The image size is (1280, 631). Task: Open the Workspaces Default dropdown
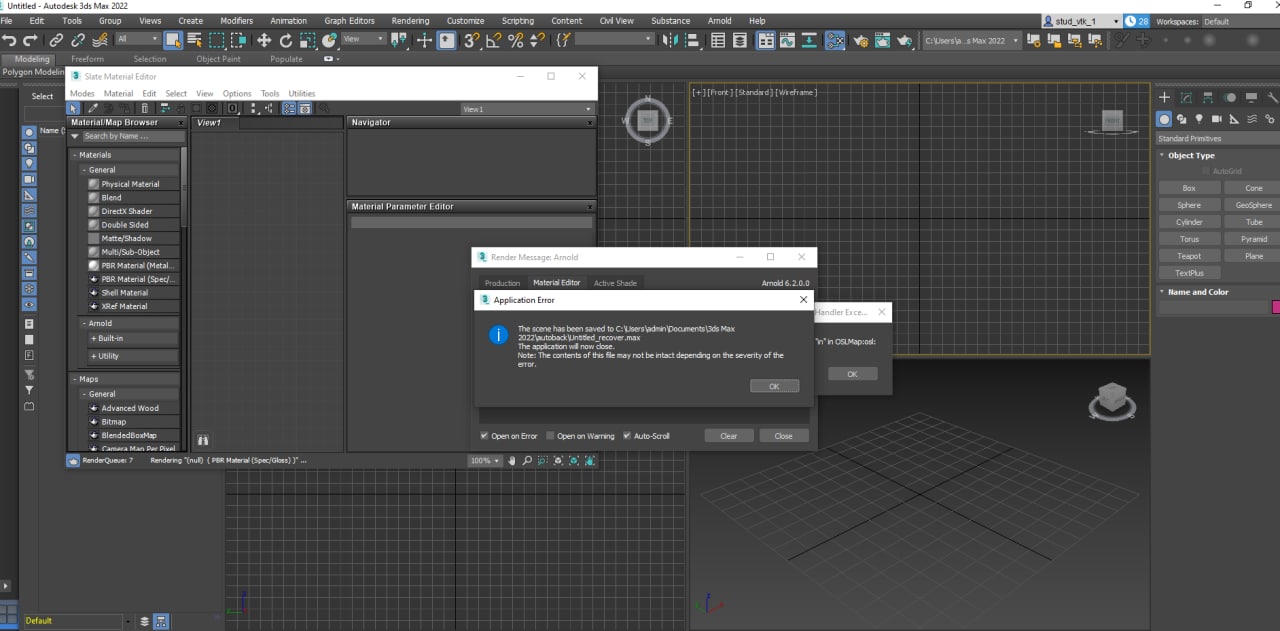(1239, 21)
